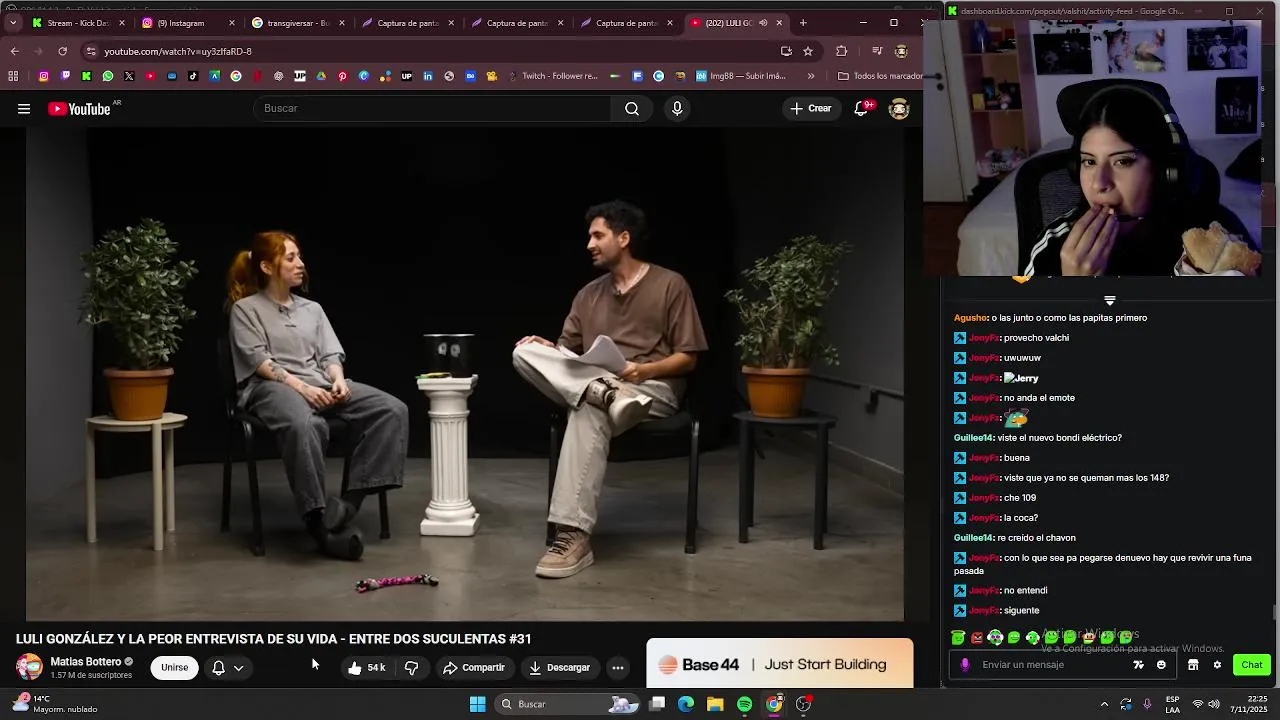This screenshot has width=1280, height=720.
Task: Open the Kick chat shop icon
Action: (x=1193, y=665)
